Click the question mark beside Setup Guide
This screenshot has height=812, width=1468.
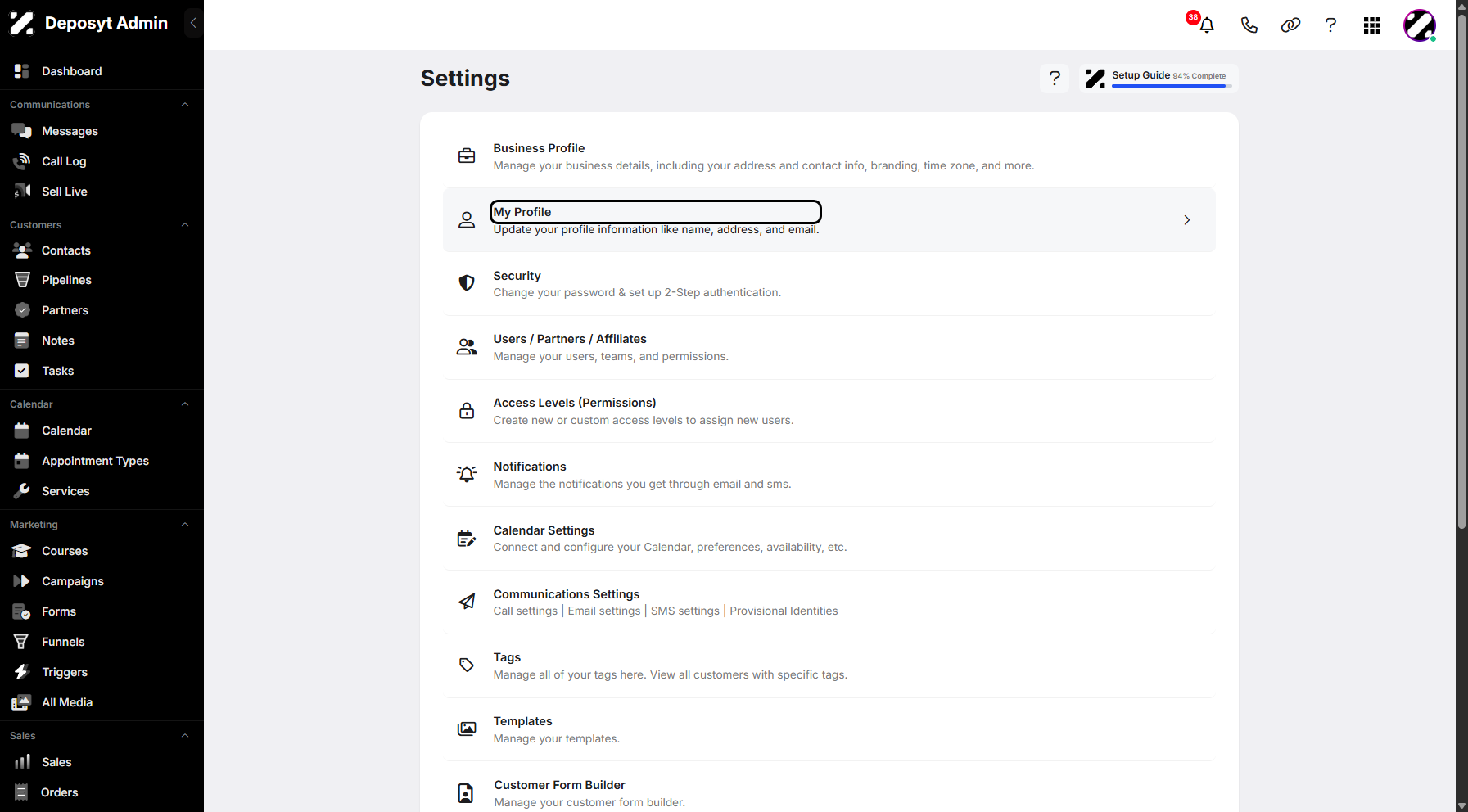coord(1055,79)
